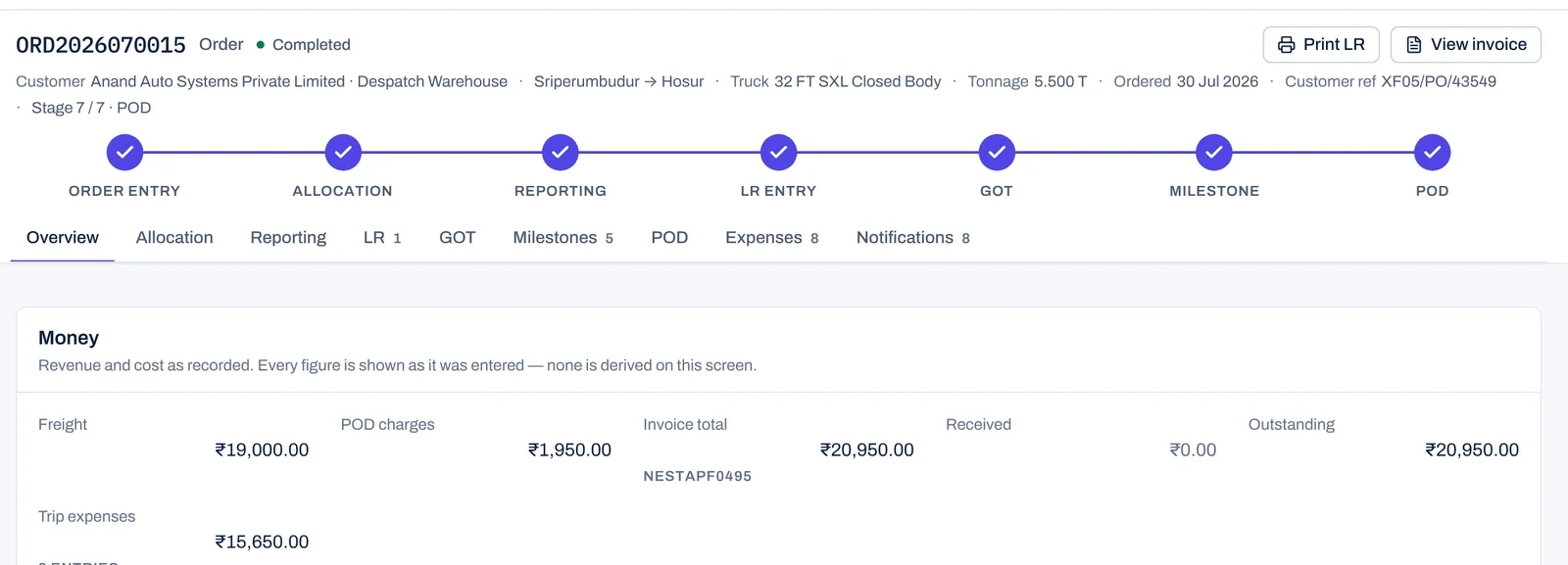1568x565 pixels.
Task: Click customer name Anand Auto Systems Private Limited
Action: pyautogui.click(x=218, y=81)
